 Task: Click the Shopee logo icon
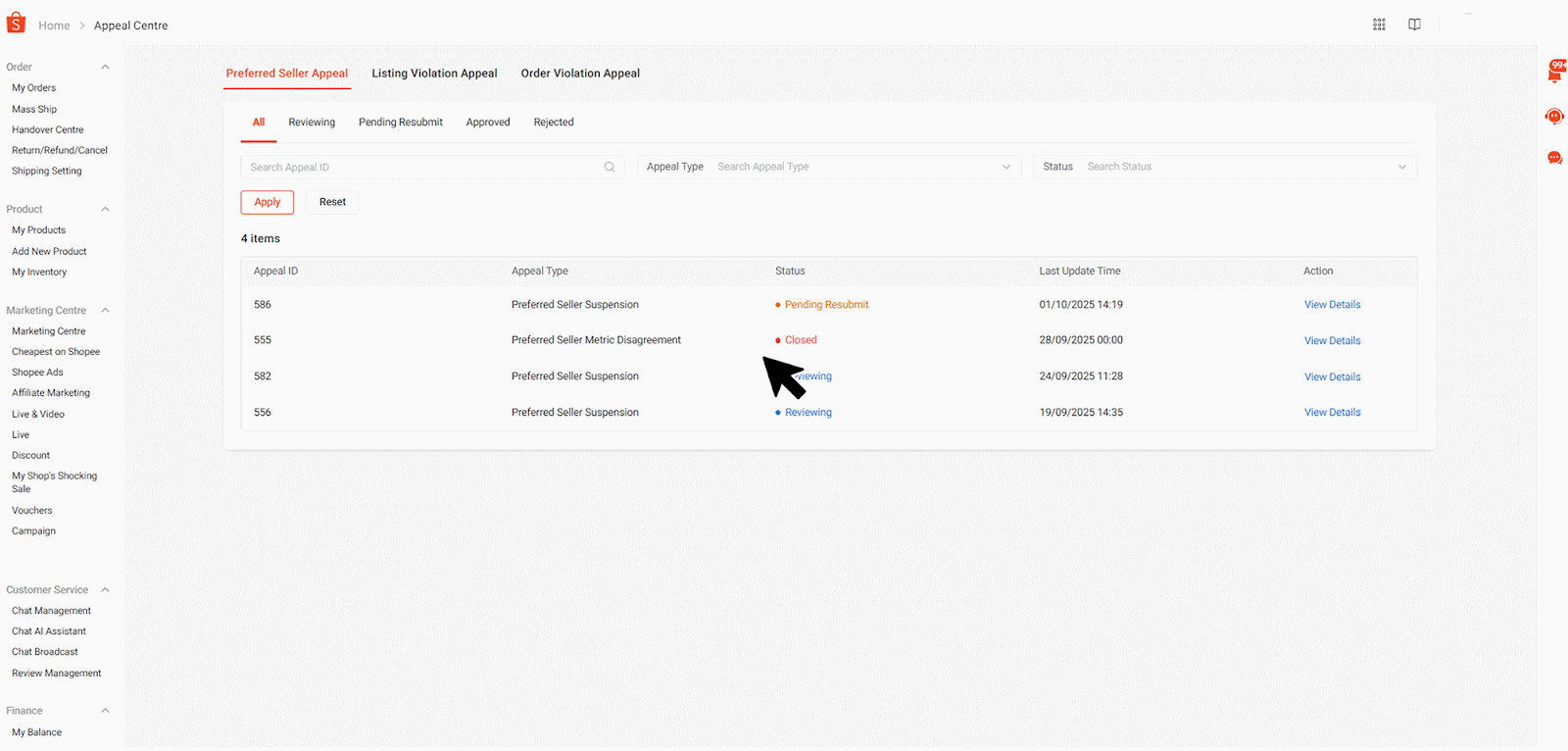coord(16,23)
